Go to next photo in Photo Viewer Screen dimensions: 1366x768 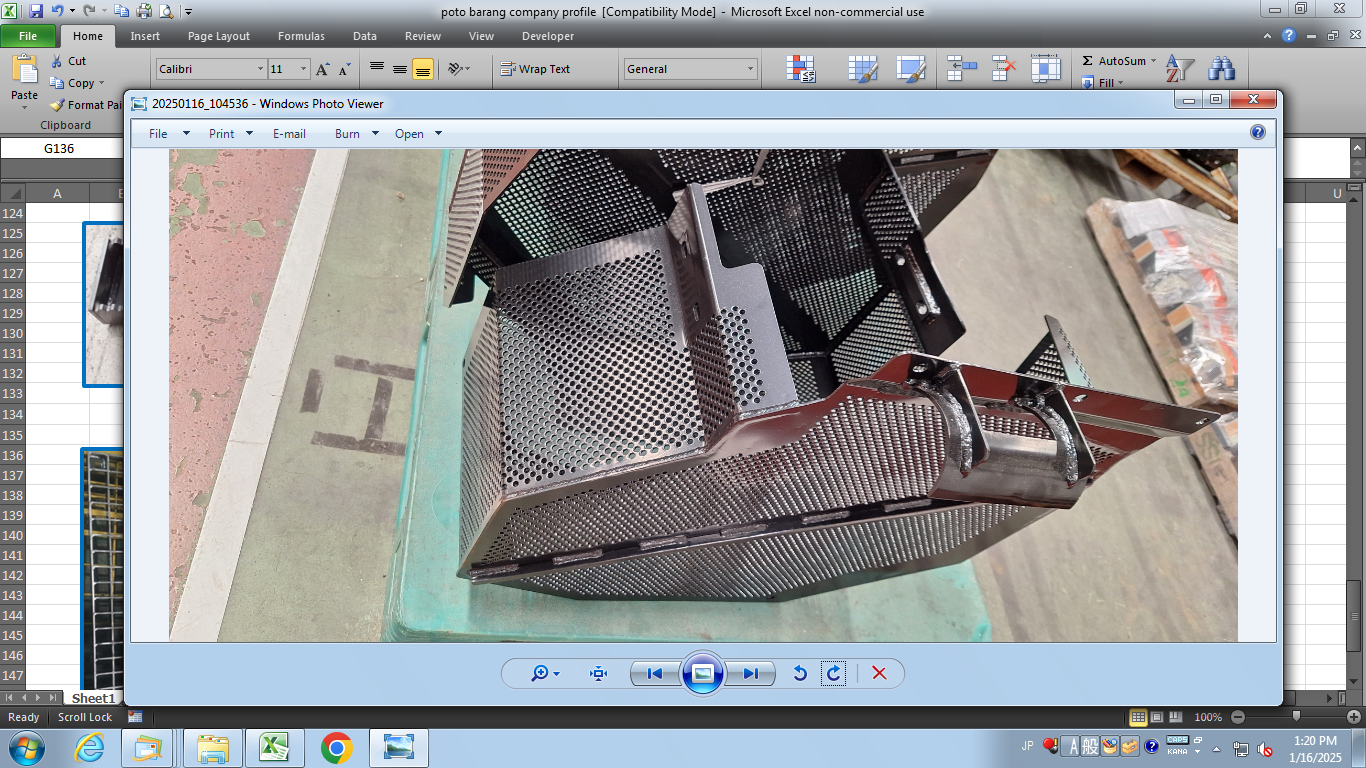(750, 674)
